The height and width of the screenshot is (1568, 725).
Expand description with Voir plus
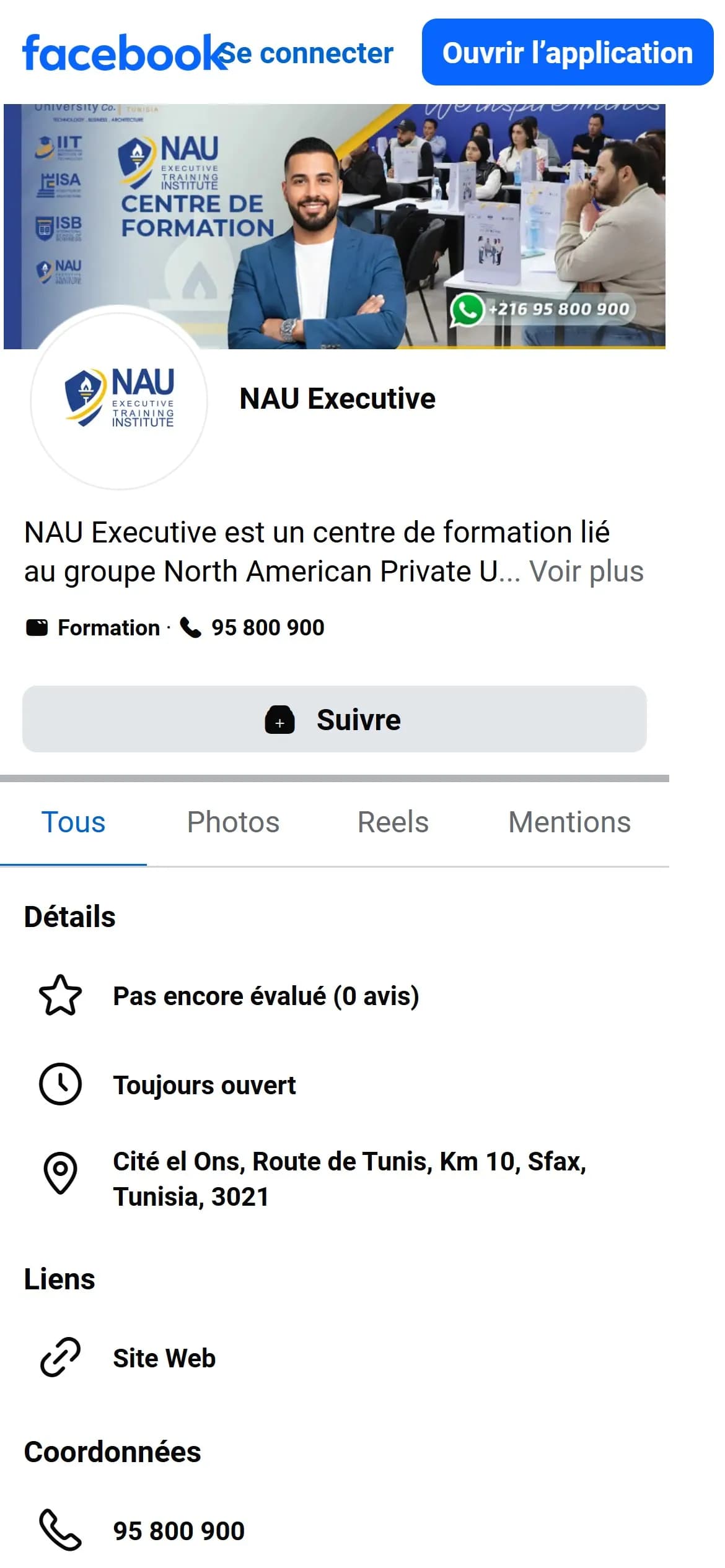pos(586,571)
